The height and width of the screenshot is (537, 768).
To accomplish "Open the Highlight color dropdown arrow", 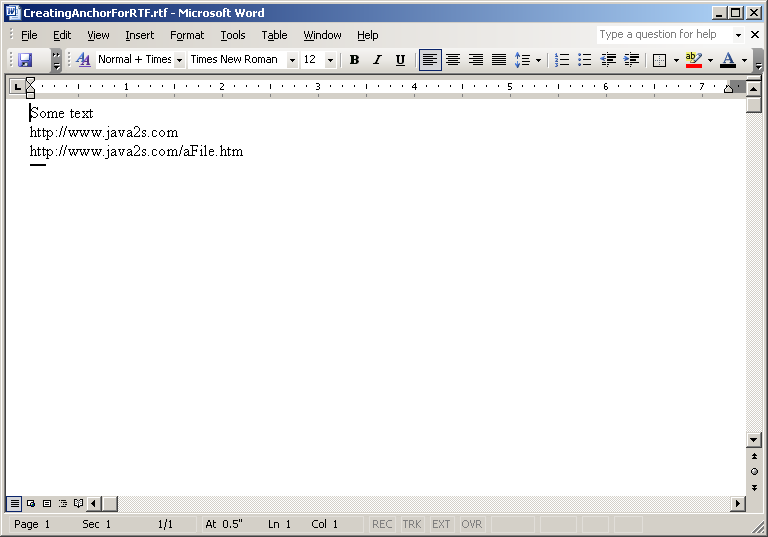I will coord(710,60).
